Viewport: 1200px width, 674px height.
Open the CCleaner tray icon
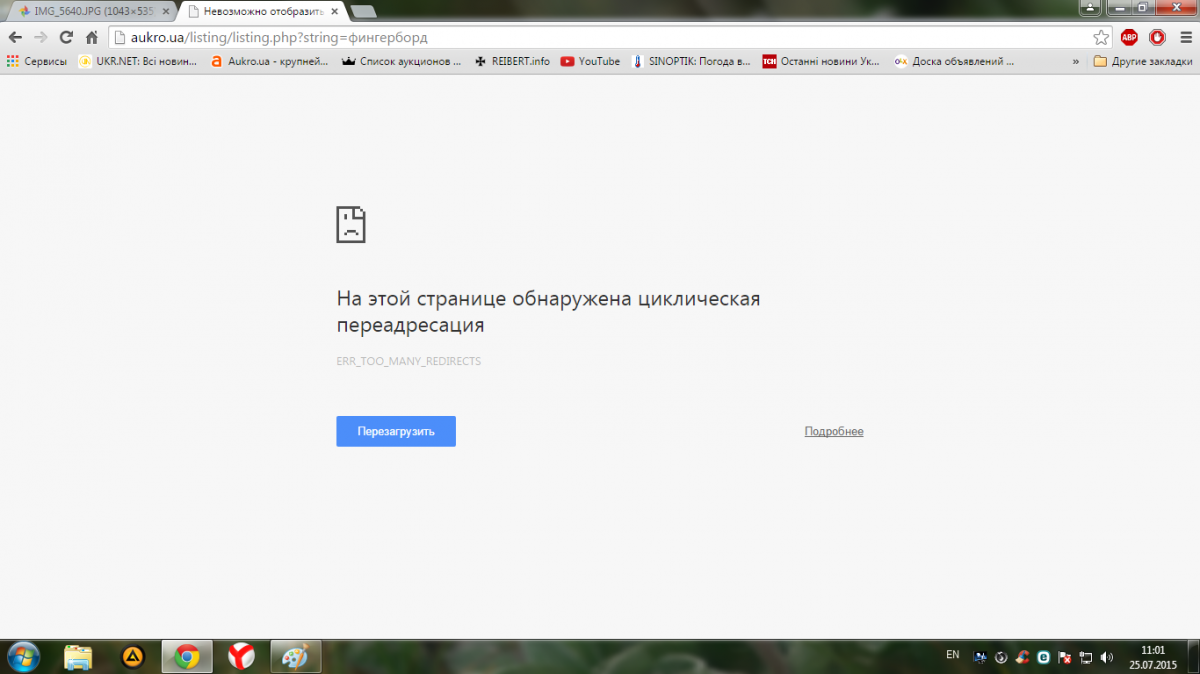(1022, 657)
